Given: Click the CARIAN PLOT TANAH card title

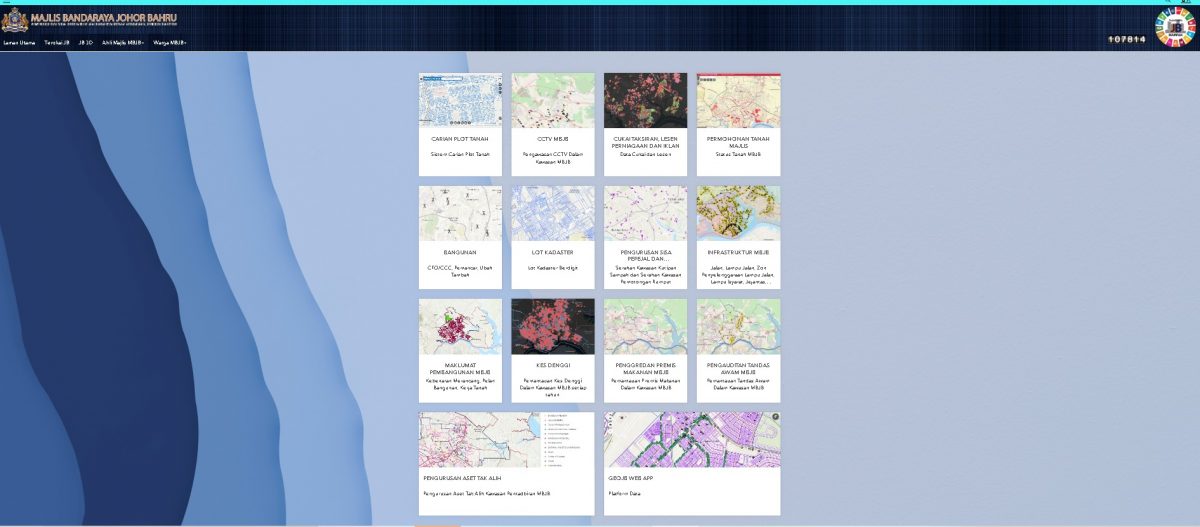Looking at the screenshot, I should click(x=460, y=139).
